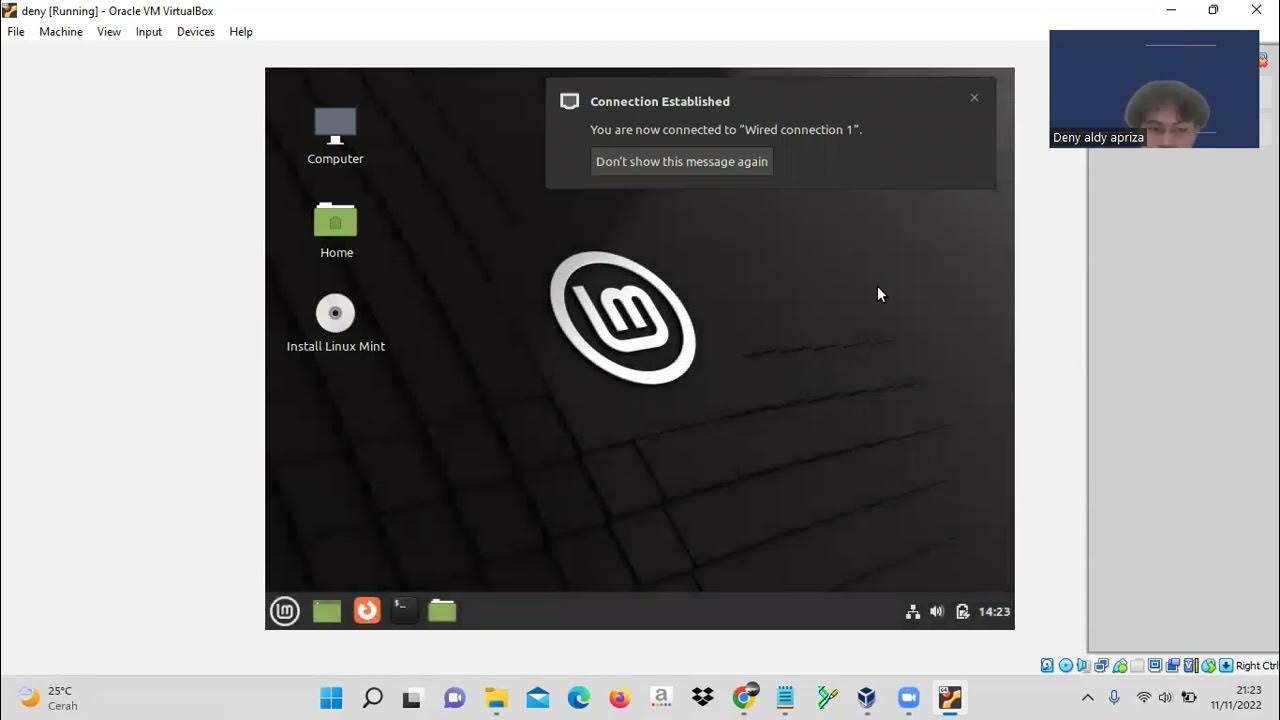Click the Mint panel volume speaker icon
1280x720 pixels.
(x=937, y=612)
